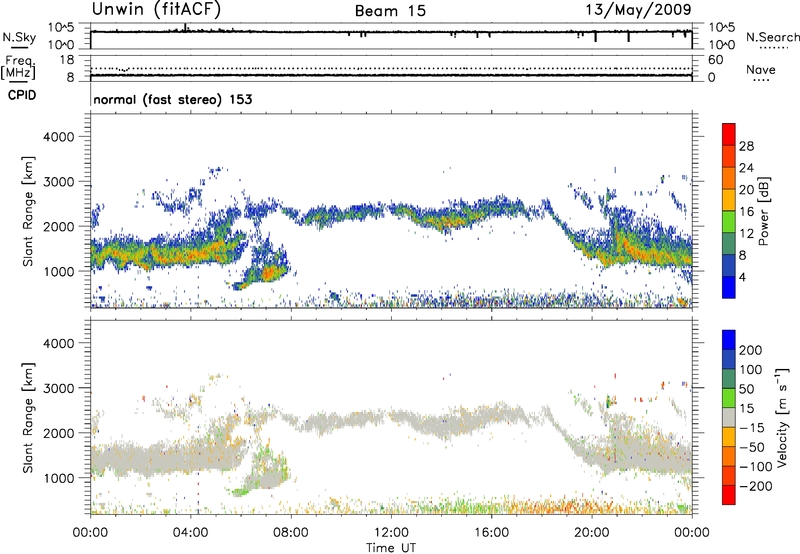Click the '20:00' time axis label

[x=592, y=532]
